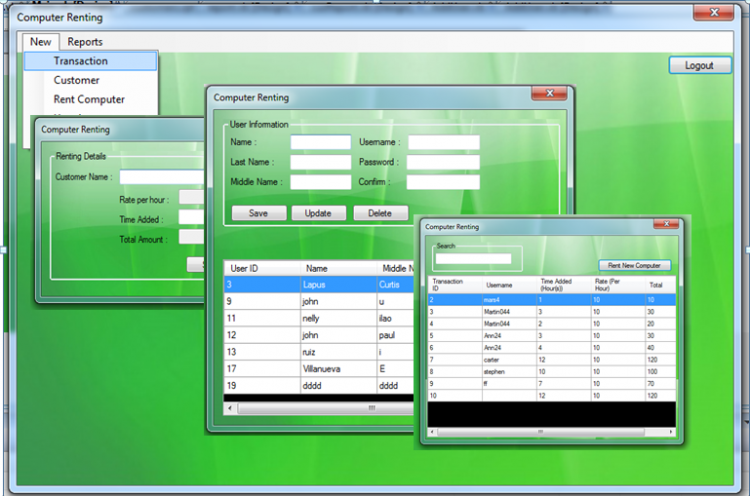Focus the Search field in transactions window
Screen dimensions: 750x496
tap(473, 259)
